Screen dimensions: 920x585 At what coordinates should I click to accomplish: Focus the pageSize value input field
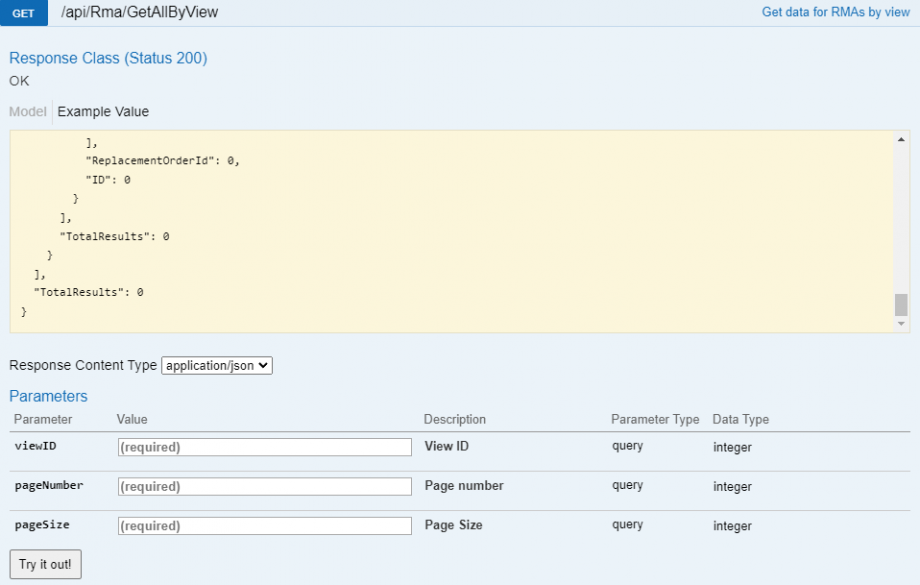[x=265, y=526]
